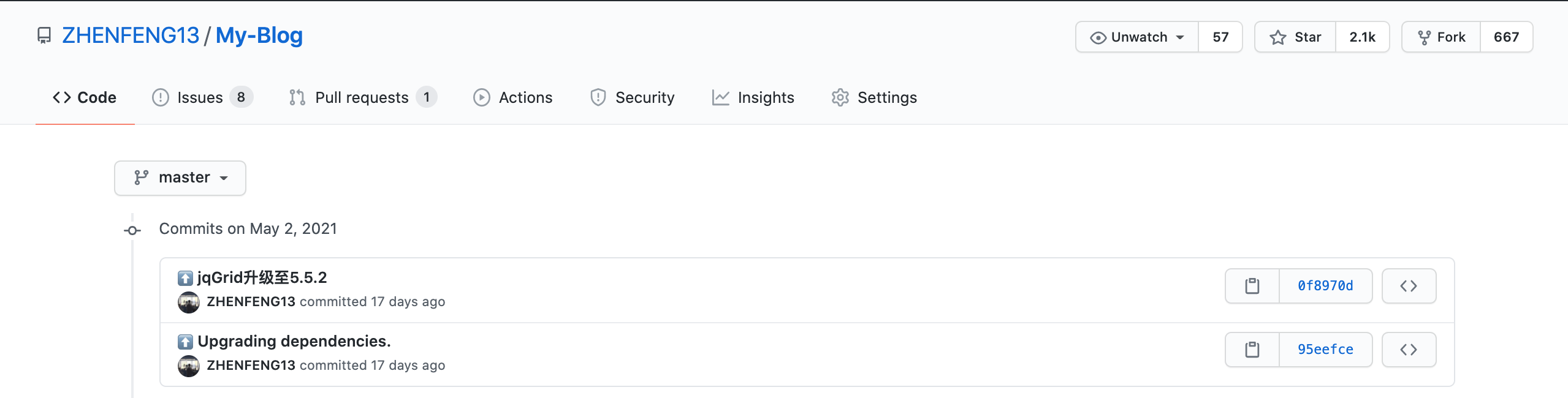Open the Security tab
This screenshot has width=1568, height=398.
(x=632, y=97)
